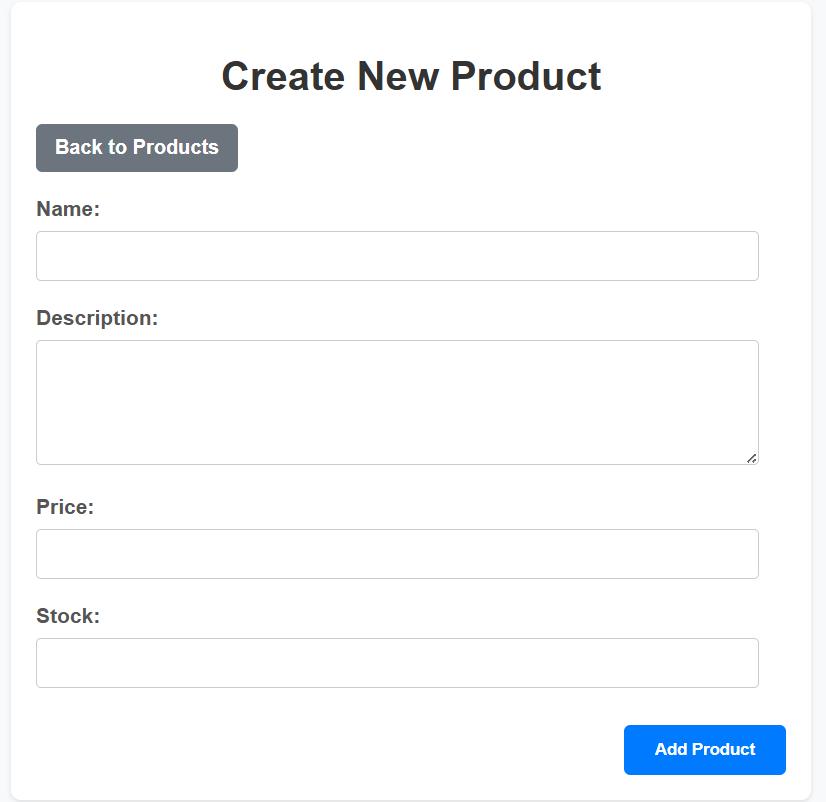This screenshot has width=826, height=802.
Task: Click the diagonal resize grip in Description box
Action: tap(751, 458)
